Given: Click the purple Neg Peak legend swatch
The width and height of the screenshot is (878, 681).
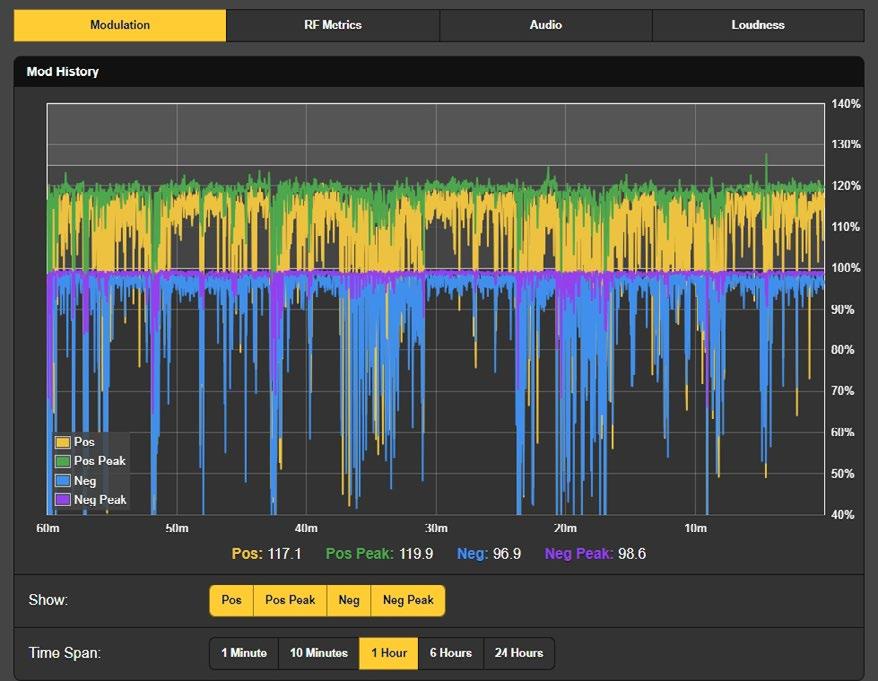Looking at the screenshot, I should [x=63, y=500].
